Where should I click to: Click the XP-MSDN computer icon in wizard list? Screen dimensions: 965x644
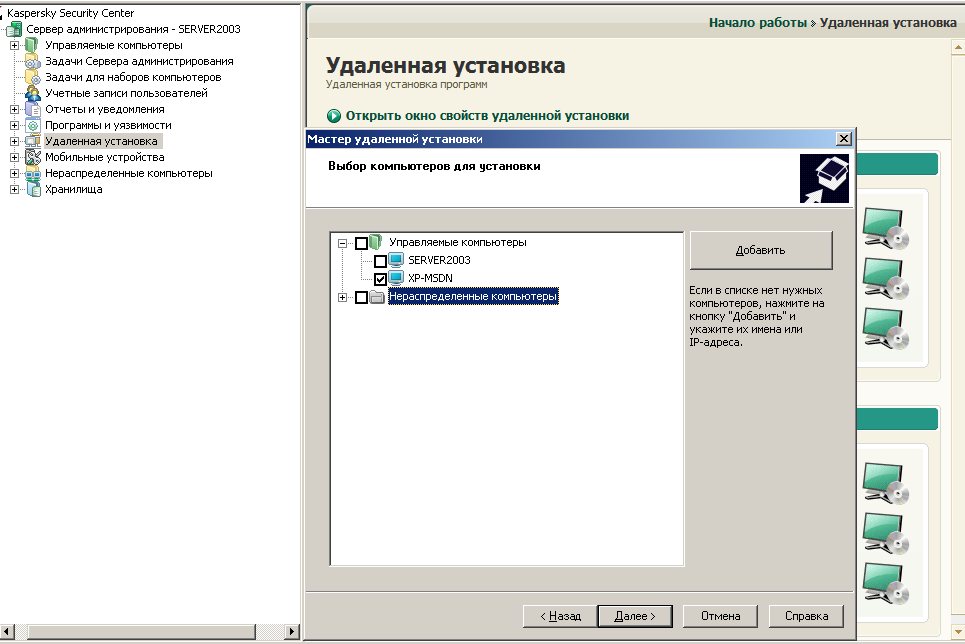click(396, 278)
